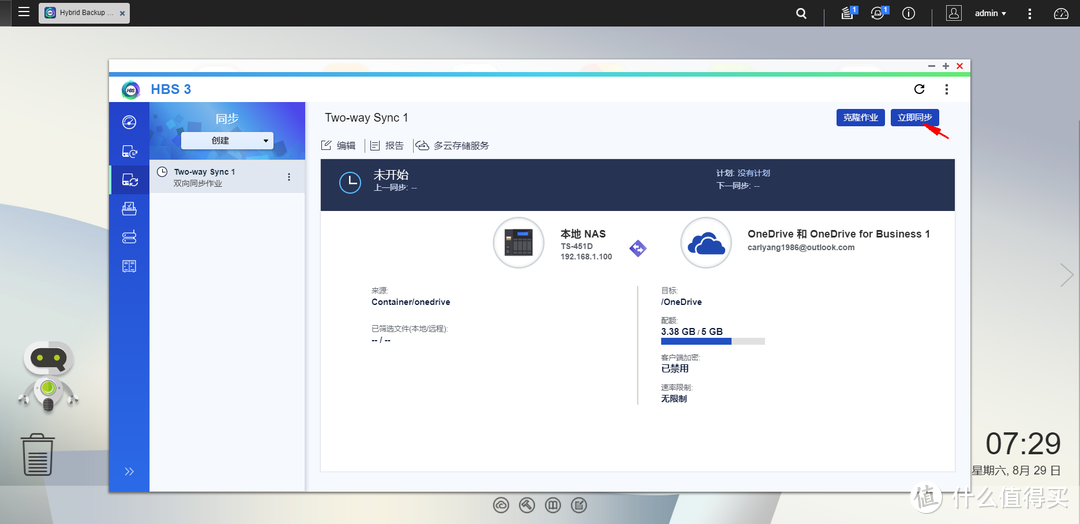Viewport: 1080px width, 524px height.
Task: Click the Two-way Sync 1 heading
Action: tap(366, 118)
